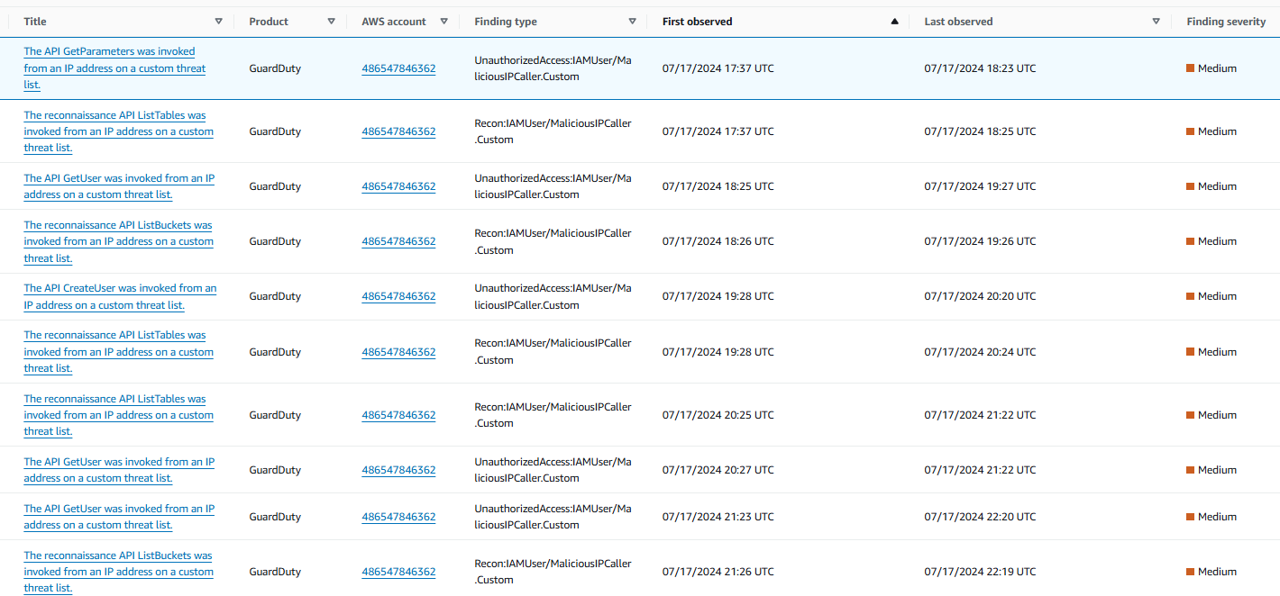
Task: Select finding type cell in CreateUser row
Action: tap(553, 297)
